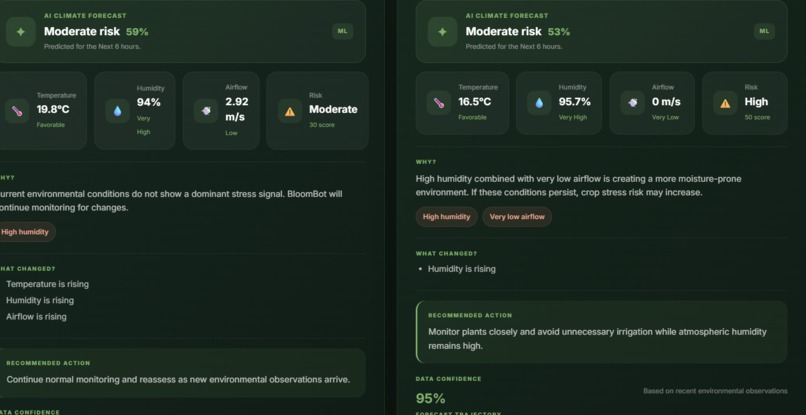The image size is (806, 415).
Task: Click the warning triangle beside High risk tile
Action: click(725, 103)
